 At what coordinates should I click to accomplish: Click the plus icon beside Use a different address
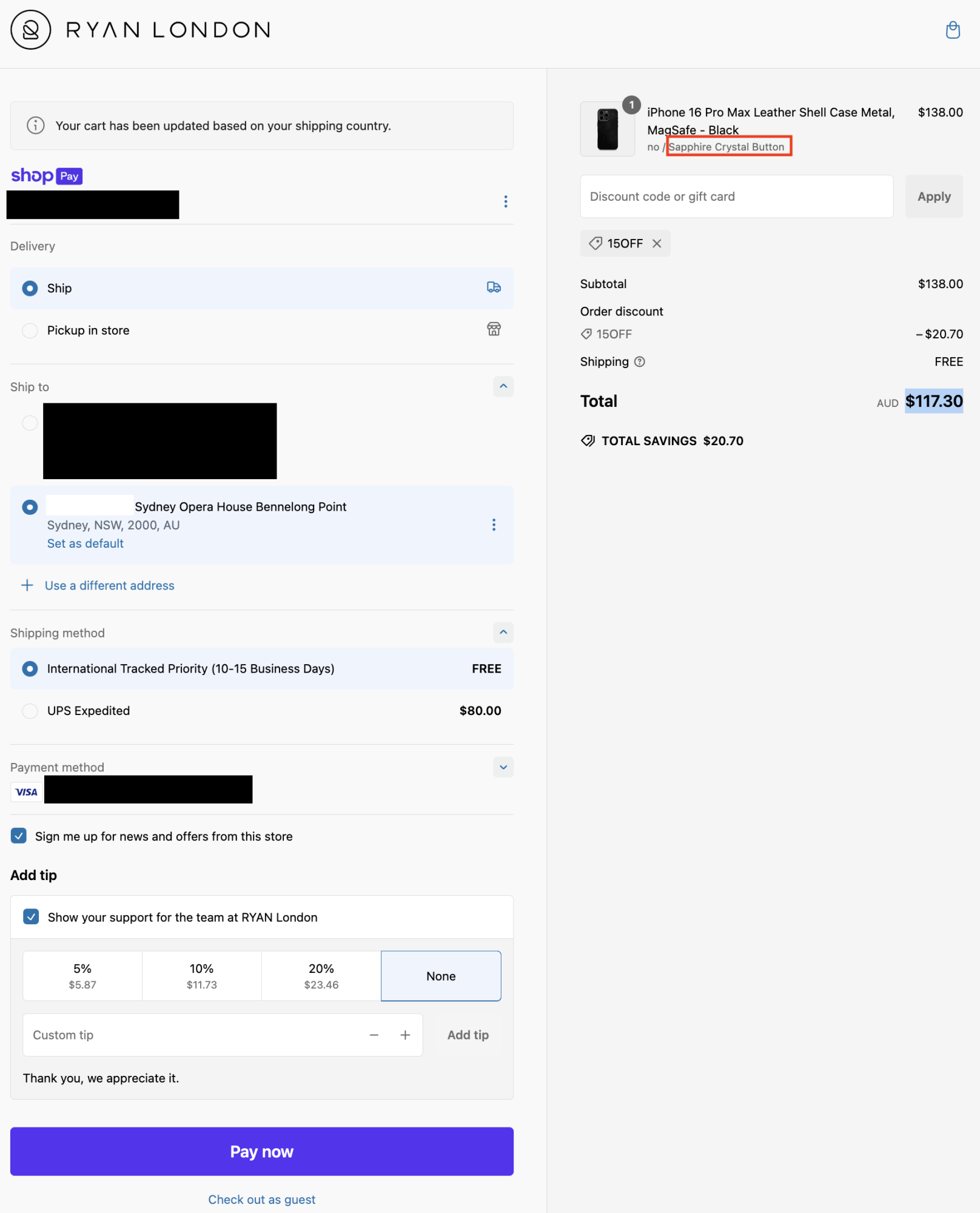coord(27,585)
